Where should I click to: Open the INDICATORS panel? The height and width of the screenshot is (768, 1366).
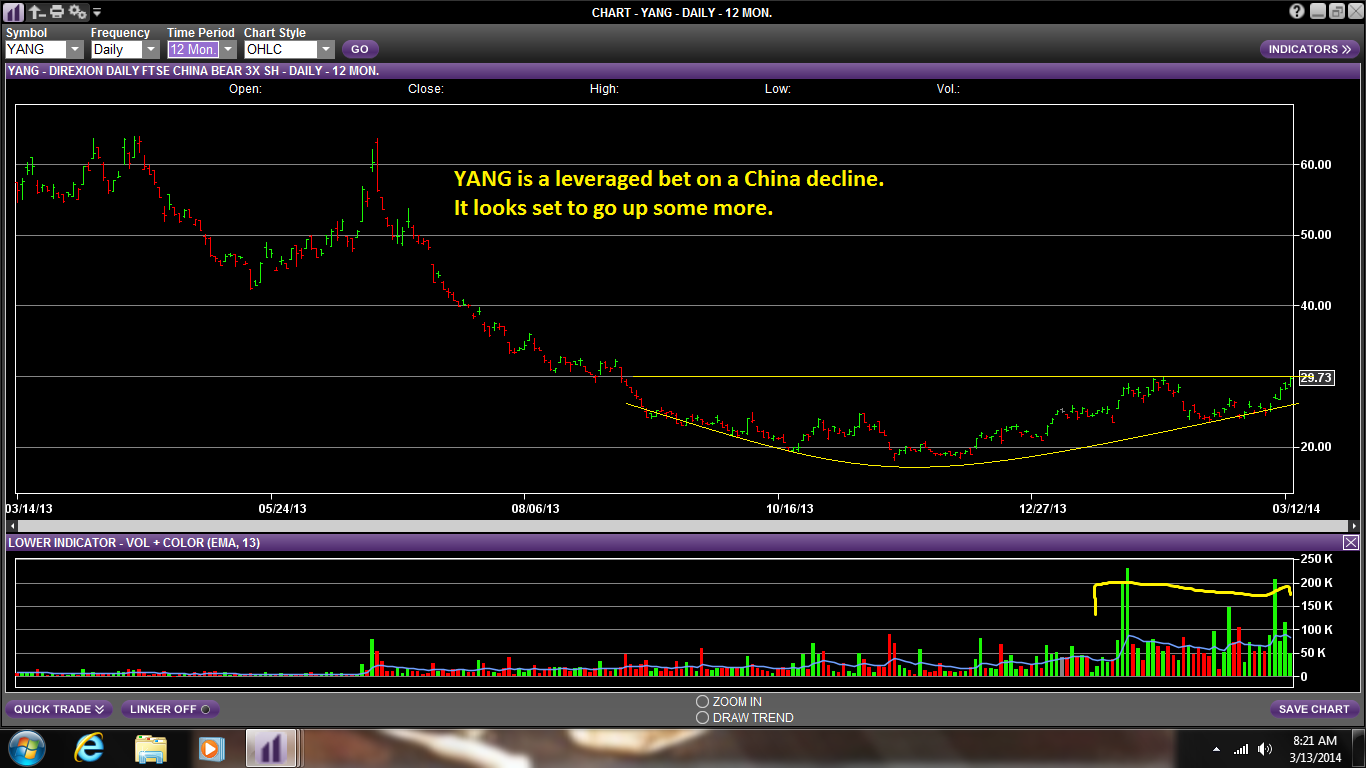click(1309, 49)
